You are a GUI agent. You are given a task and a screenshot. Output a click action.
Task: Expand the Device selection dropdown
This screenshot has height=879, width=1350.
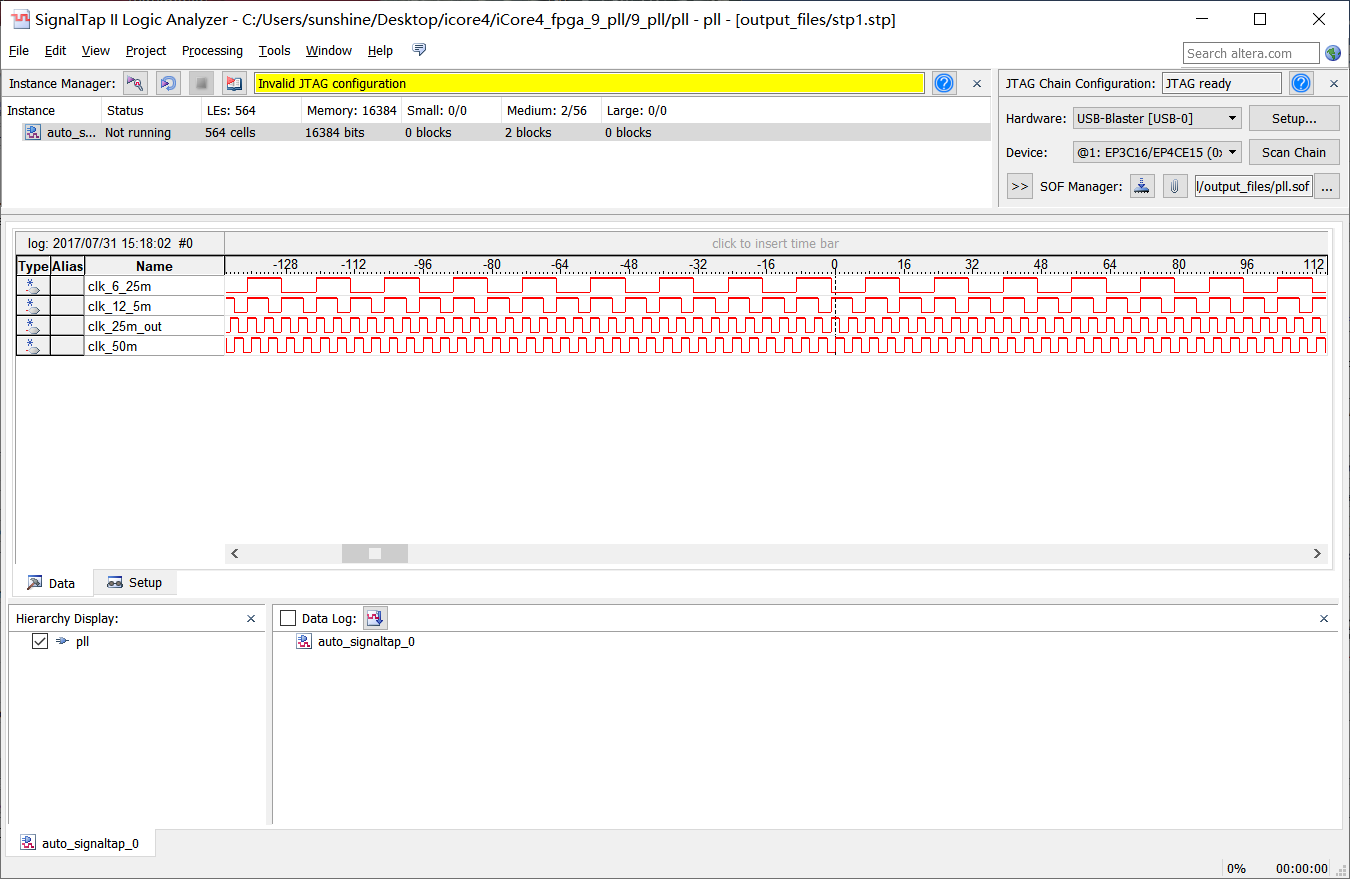click(x=1157, y=152)
